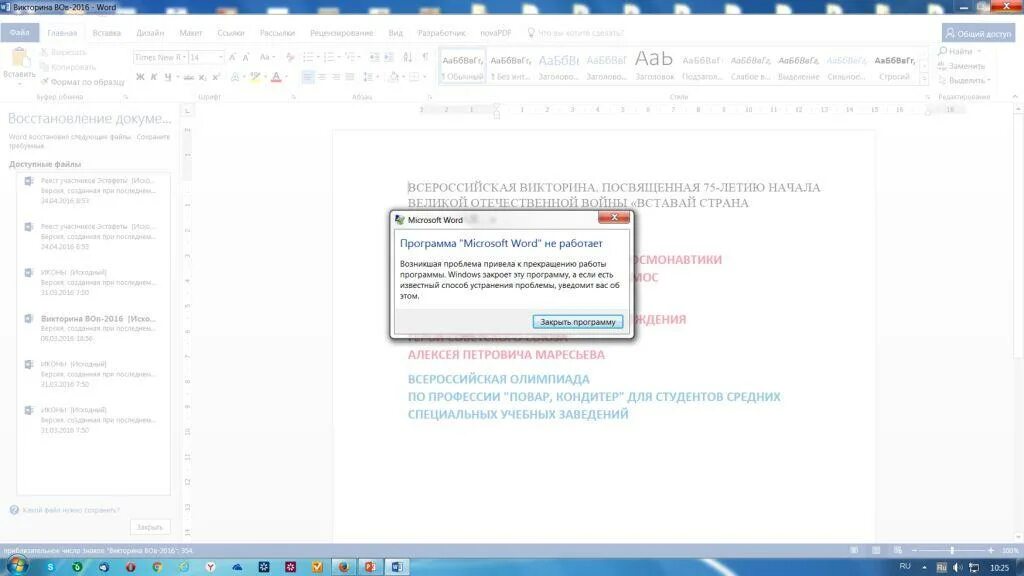
Task: Toggle underline formatting (Ч)
Action: point(168,77)
